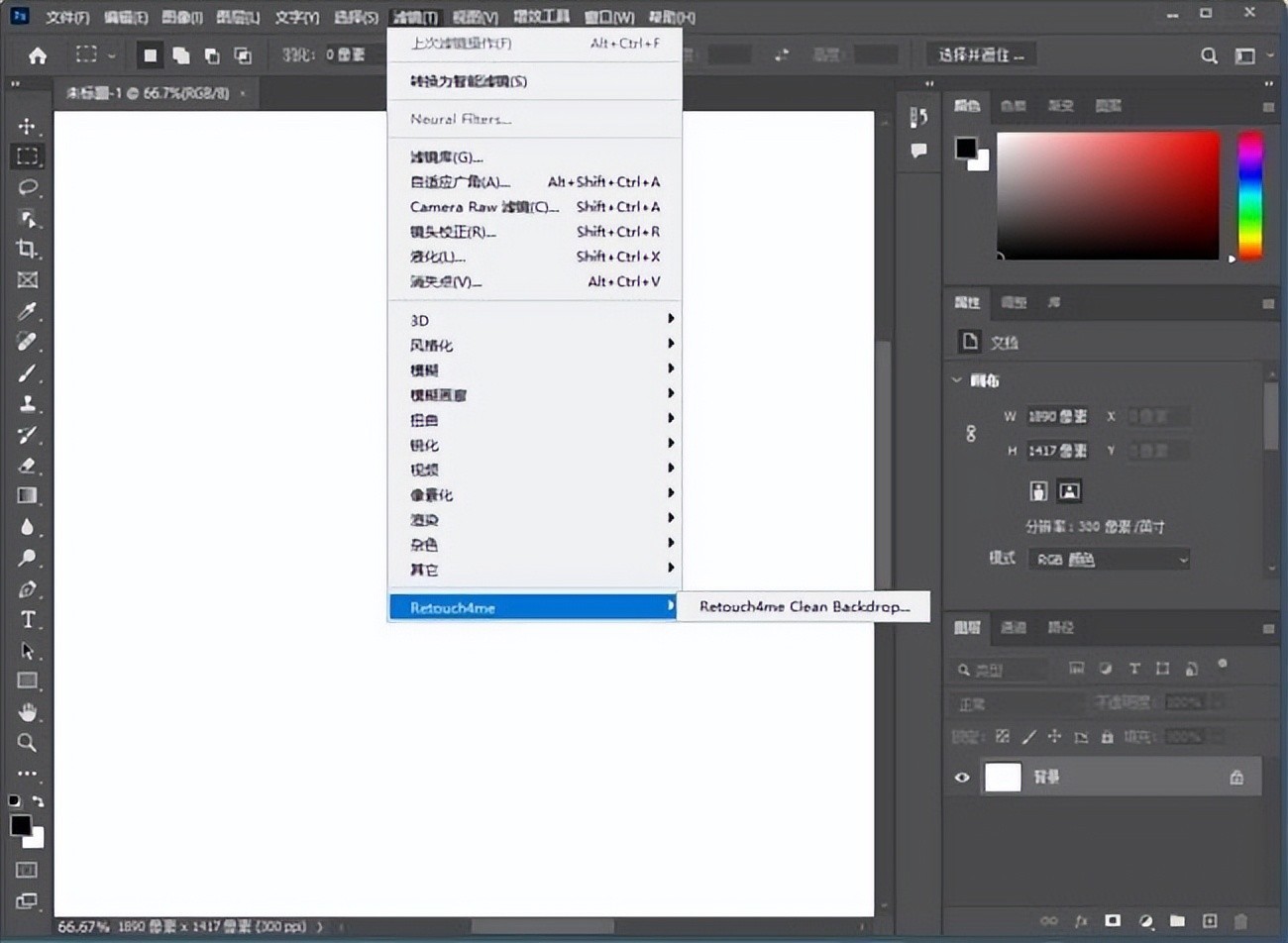Click the rainbow hue slider strip
This screenshot has width=1288, height=943.
click(1250, 195)
